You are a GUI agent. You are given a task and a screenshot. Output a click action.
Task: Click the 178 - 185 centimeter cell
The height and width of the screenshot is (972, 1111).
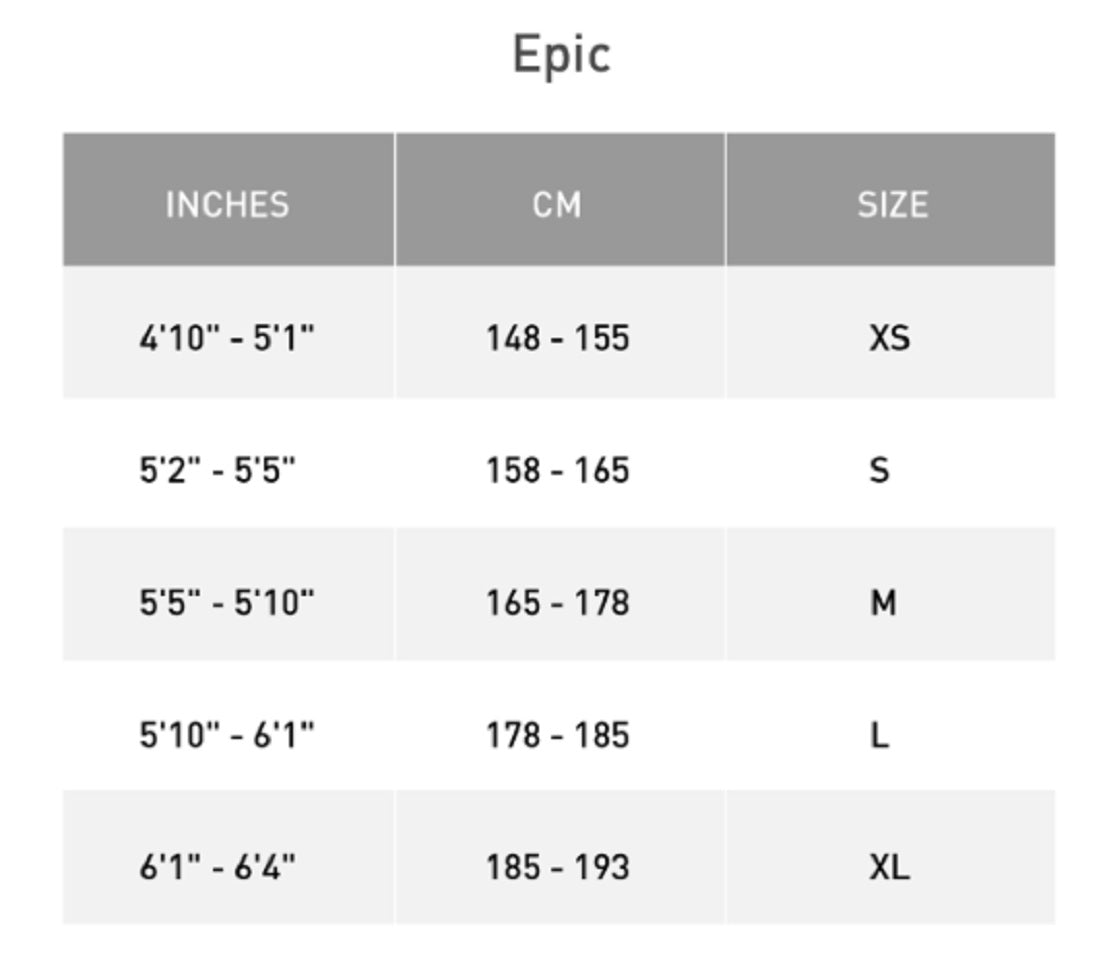point(557,736)
